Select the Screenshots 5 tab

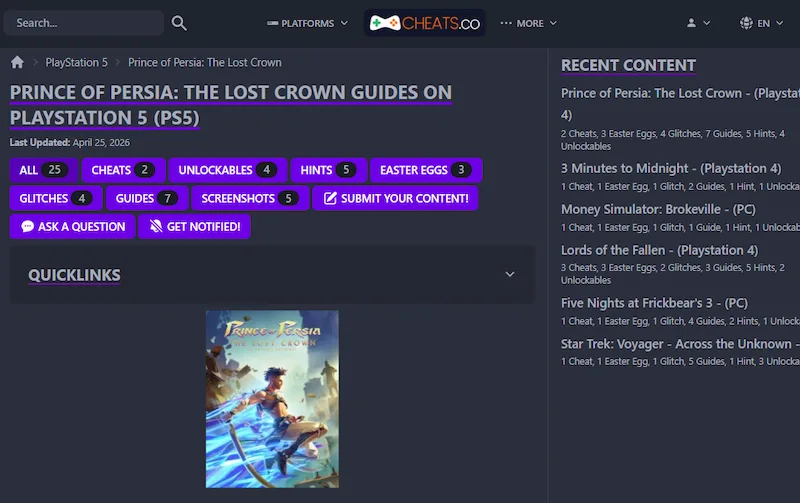tap(250, 198)
